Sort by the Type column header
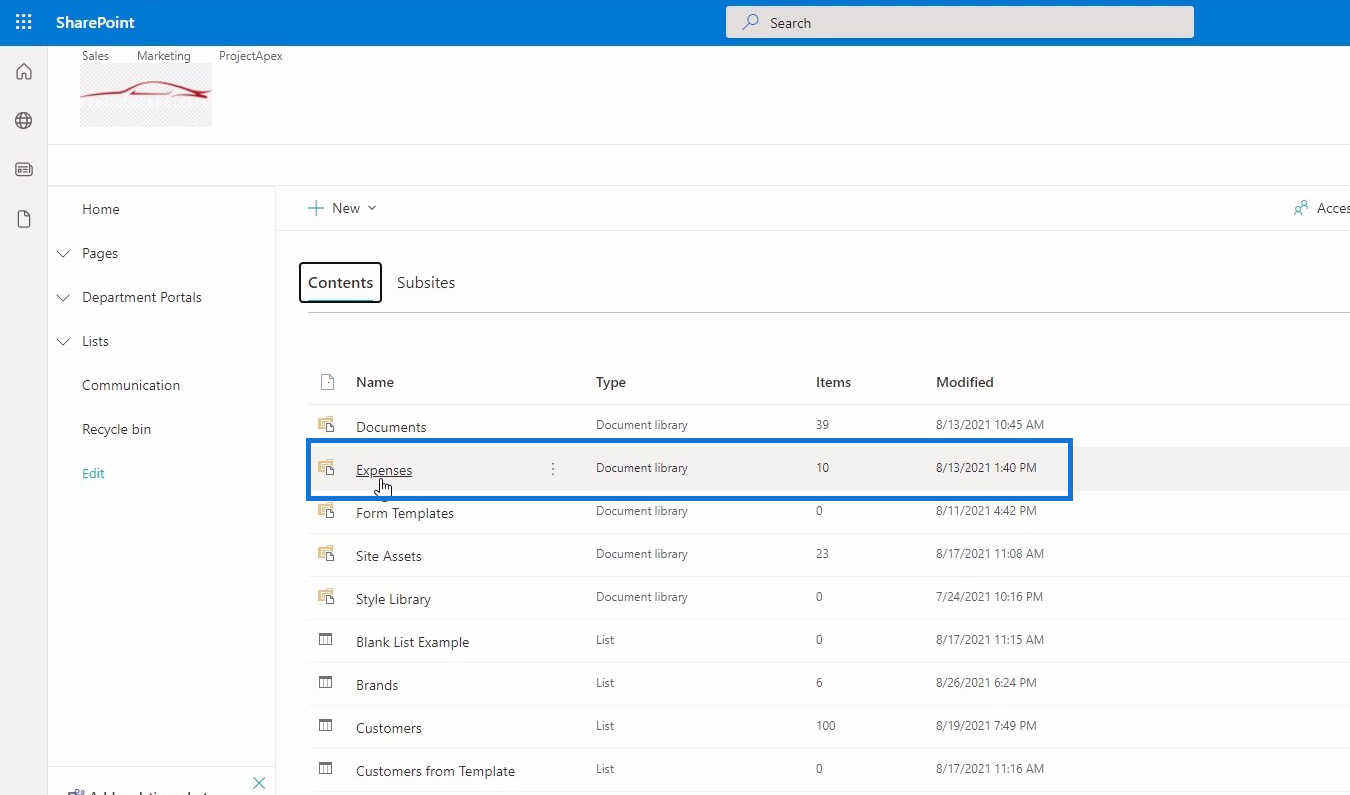 [x=611, y=382]
